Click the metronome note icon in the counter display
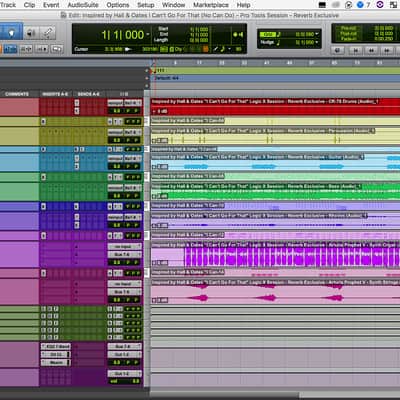The height and width of the screenshot is (400, 400). (223, 49)
